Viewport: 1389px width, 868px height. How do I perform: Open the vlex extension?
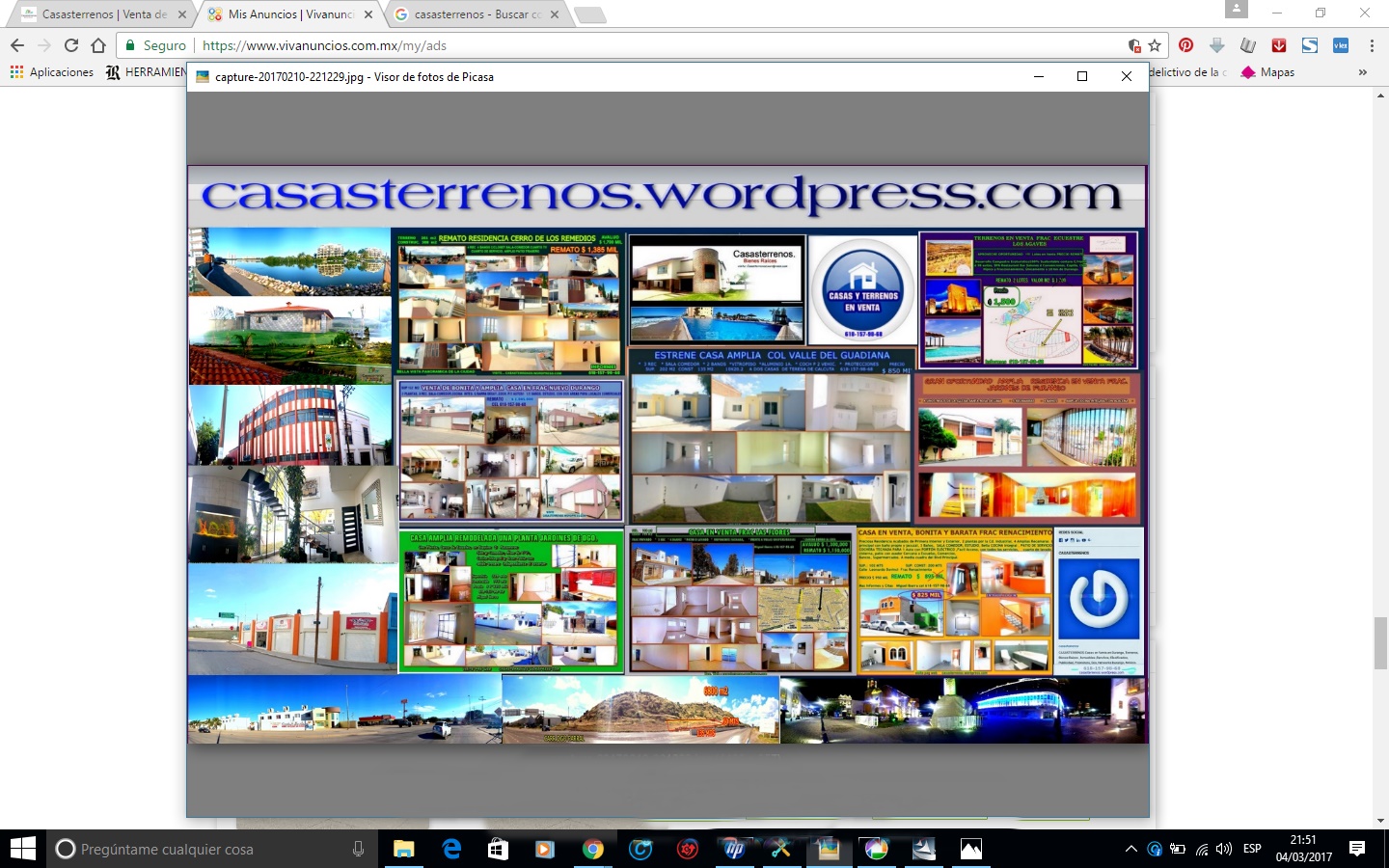point(1341,45)
